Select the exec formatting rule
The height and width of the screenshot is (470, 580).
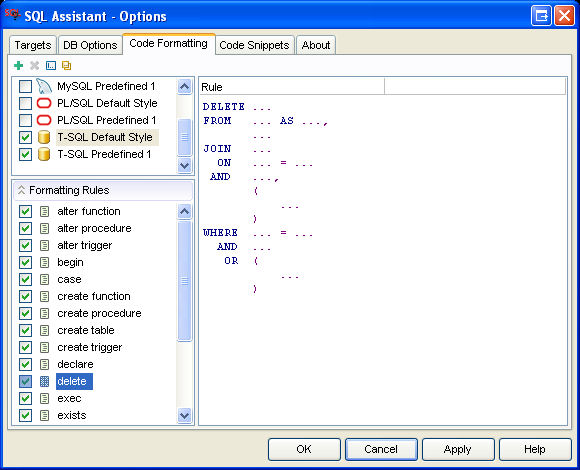[69, 399]
